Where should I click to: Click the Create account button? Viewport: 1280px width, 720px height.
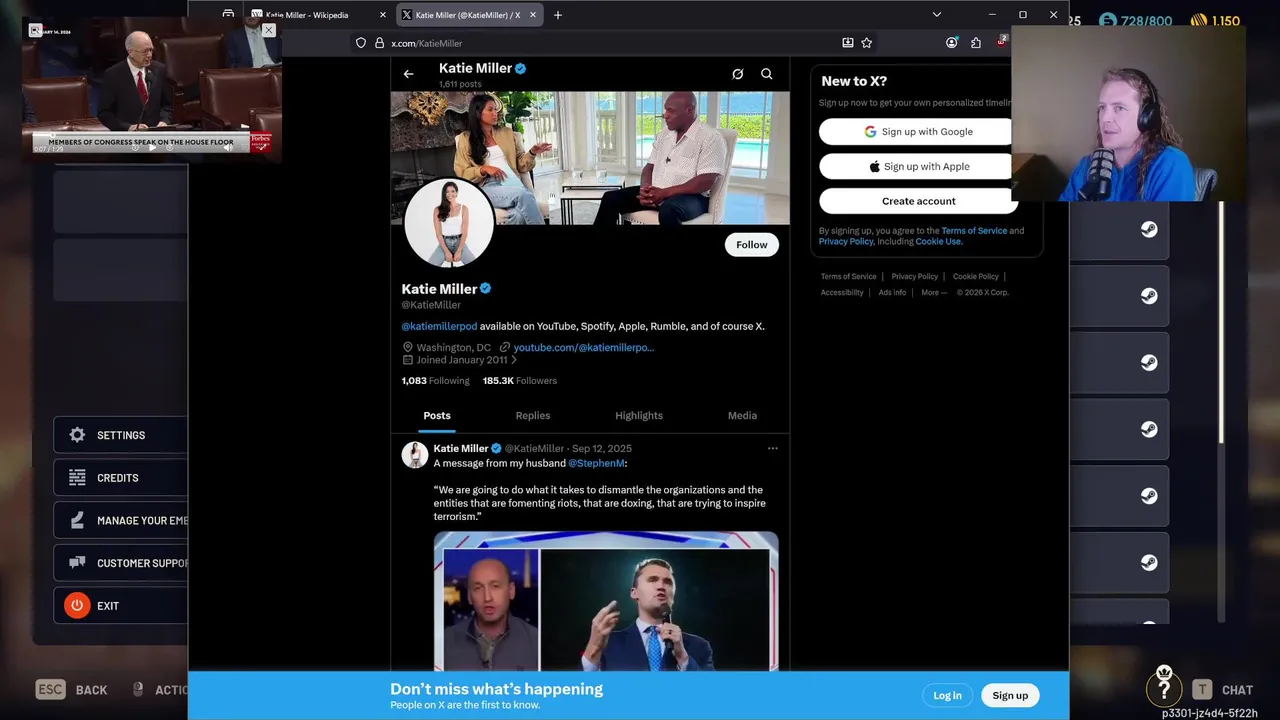tap(917, 201)
